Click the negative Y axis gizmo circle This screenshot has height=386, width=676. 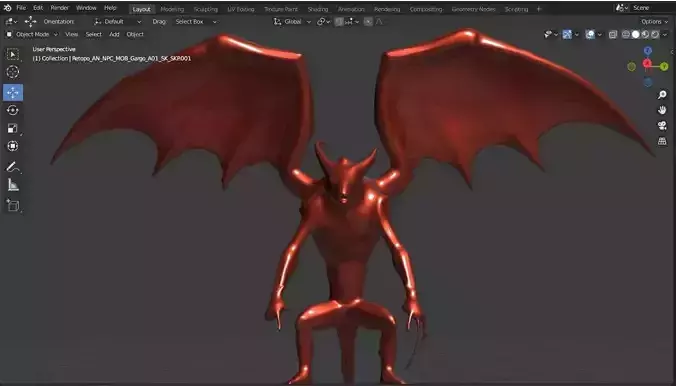pyautogui.click(x=632, y=66)
